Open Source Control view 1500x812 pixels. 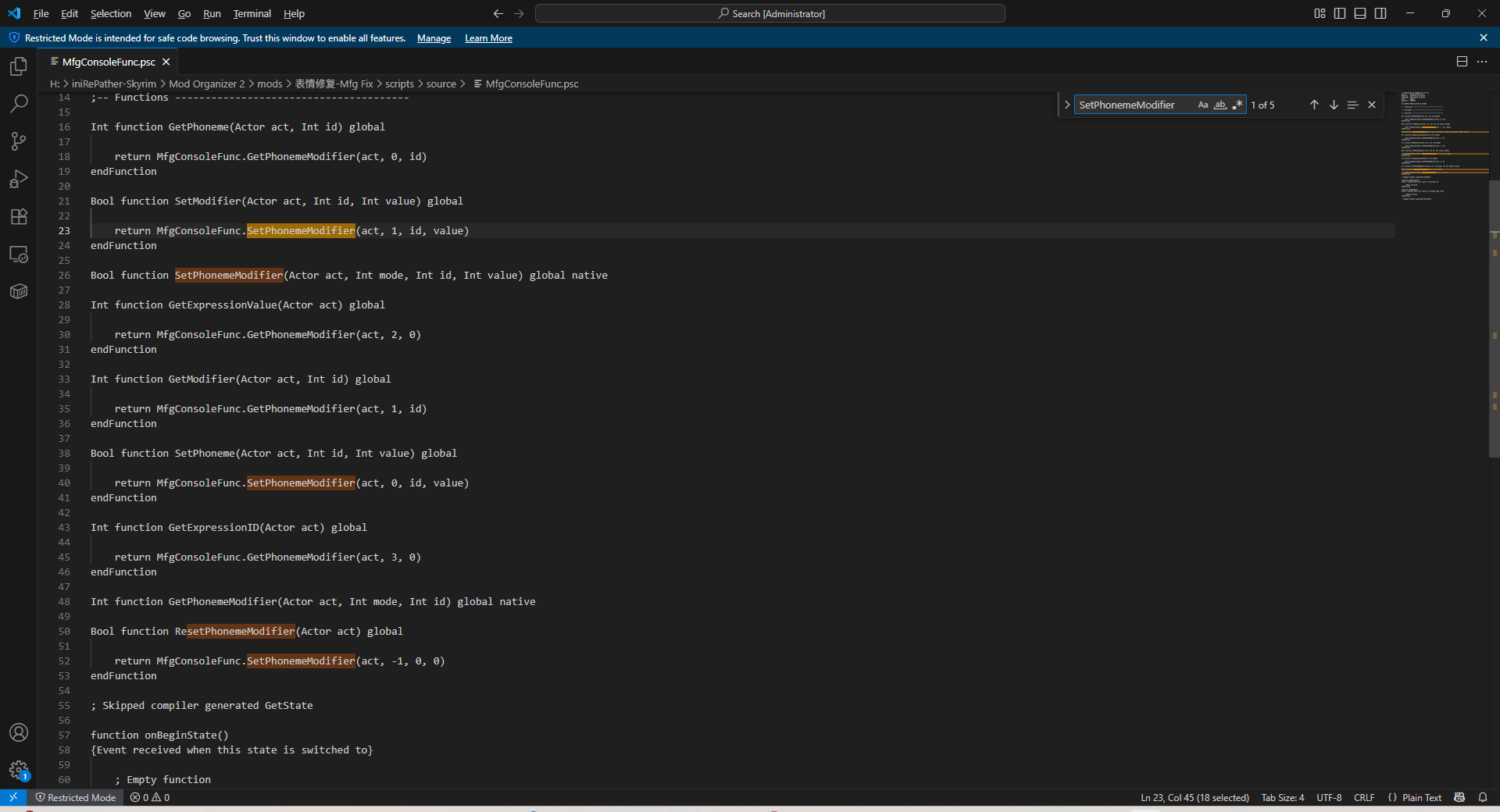(x=19, y=141)
